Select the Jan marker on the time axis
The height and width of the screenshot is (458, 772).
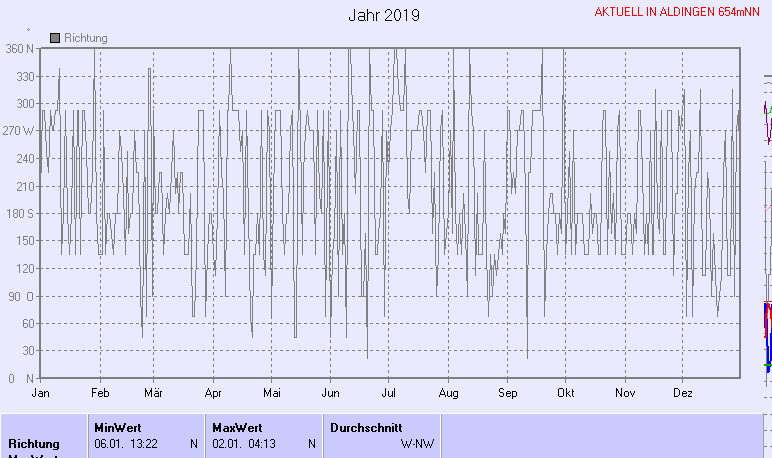pyautogui.click(x=41, y=394)
